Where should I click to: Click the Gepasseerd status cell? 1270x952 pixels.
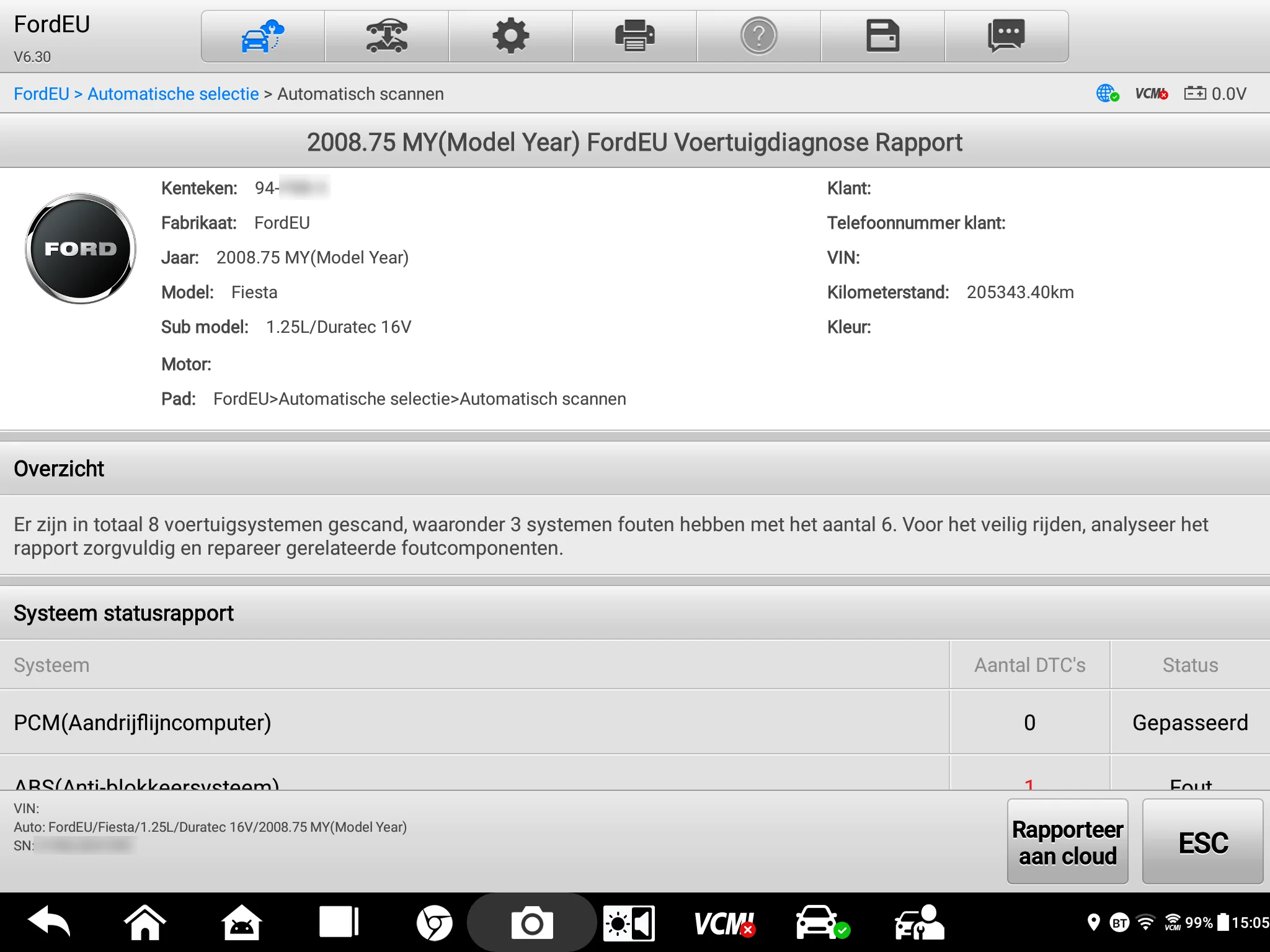pos(1190,723)
